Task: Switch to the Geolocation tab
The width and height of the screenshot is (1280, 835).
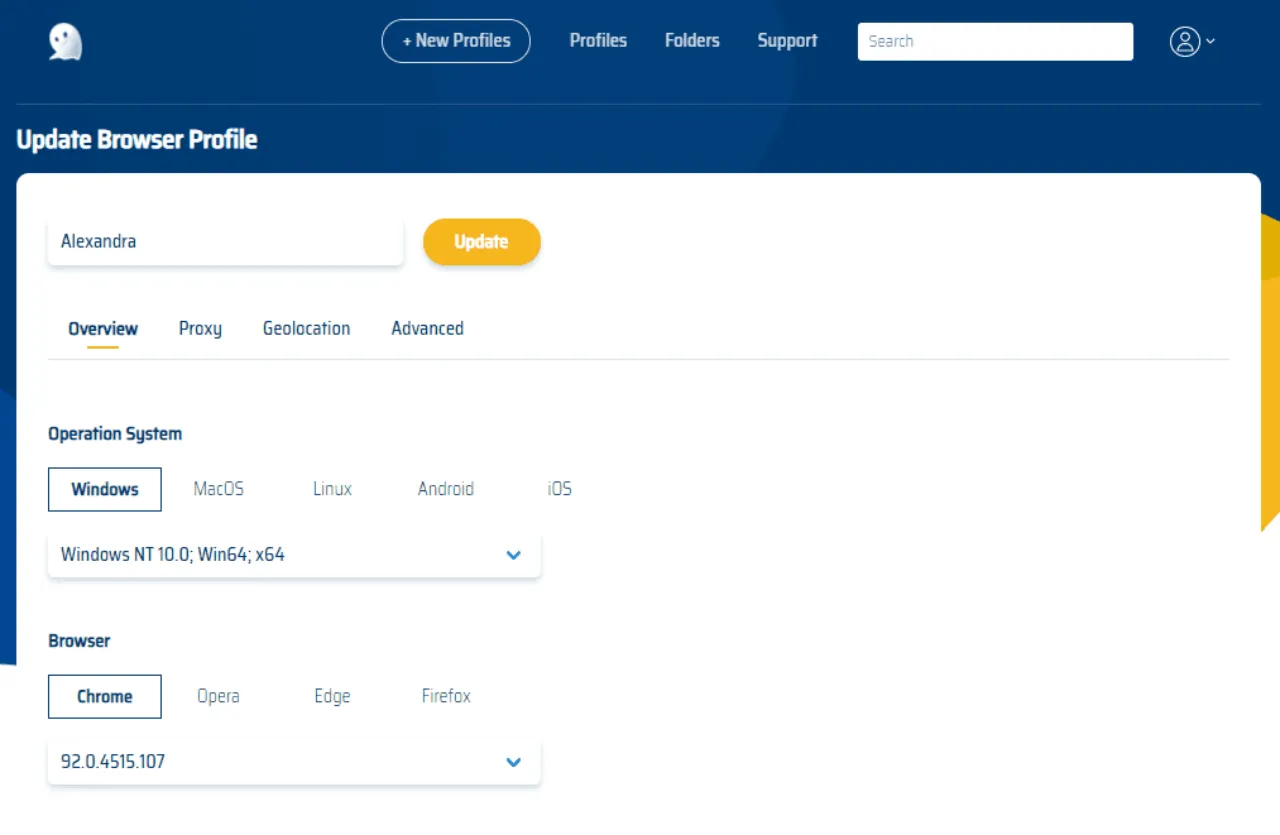Action: pyautogui.click(x=306, y=329)
